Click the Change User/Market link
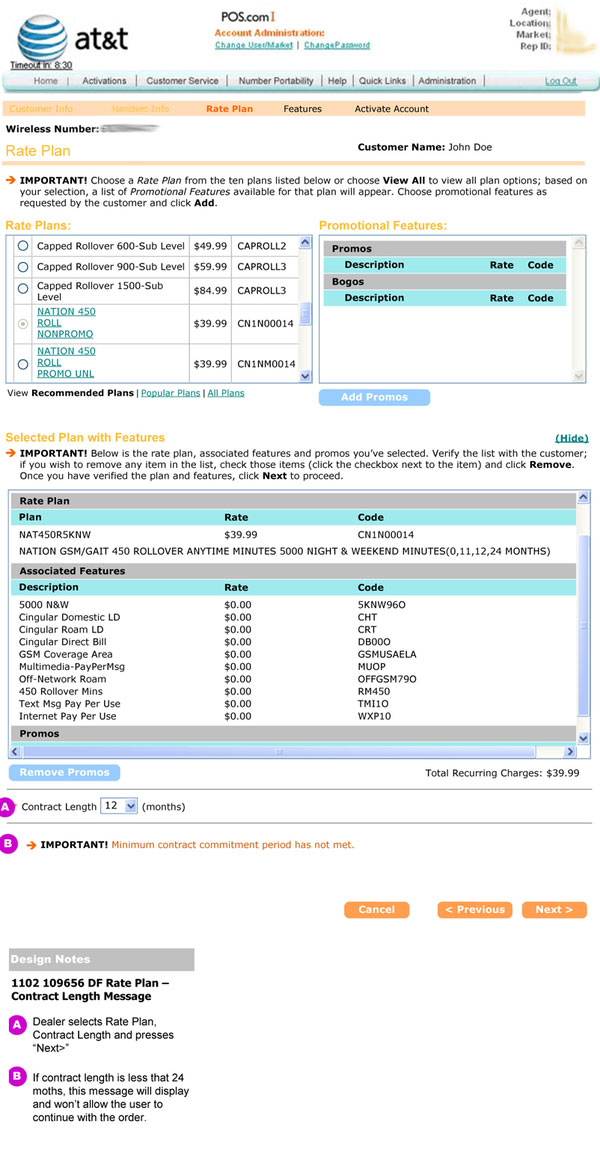This screenshot has height=1162, width=600. point(255,45)
